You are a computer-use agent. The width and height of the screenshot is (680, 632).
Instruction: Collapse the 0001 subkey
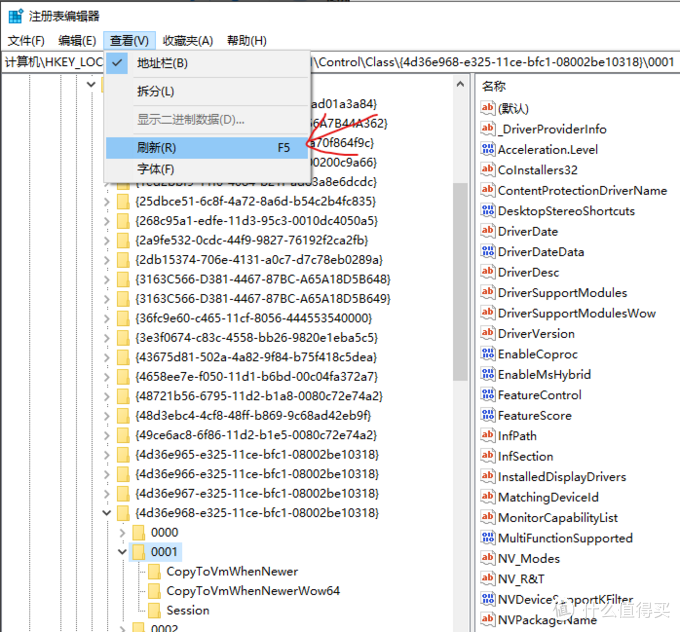122,552
